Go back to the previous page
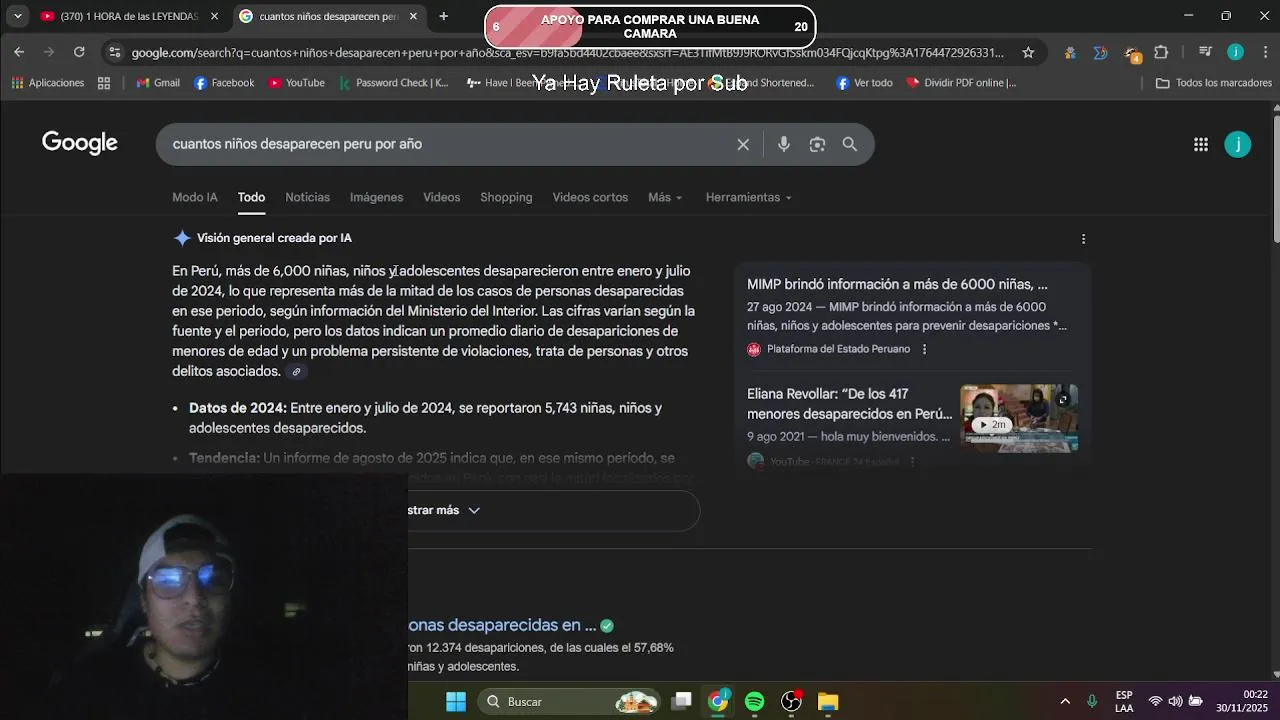Image resolution: width=1280 pixels, height=720 pixels. click(x=19, y=52)
